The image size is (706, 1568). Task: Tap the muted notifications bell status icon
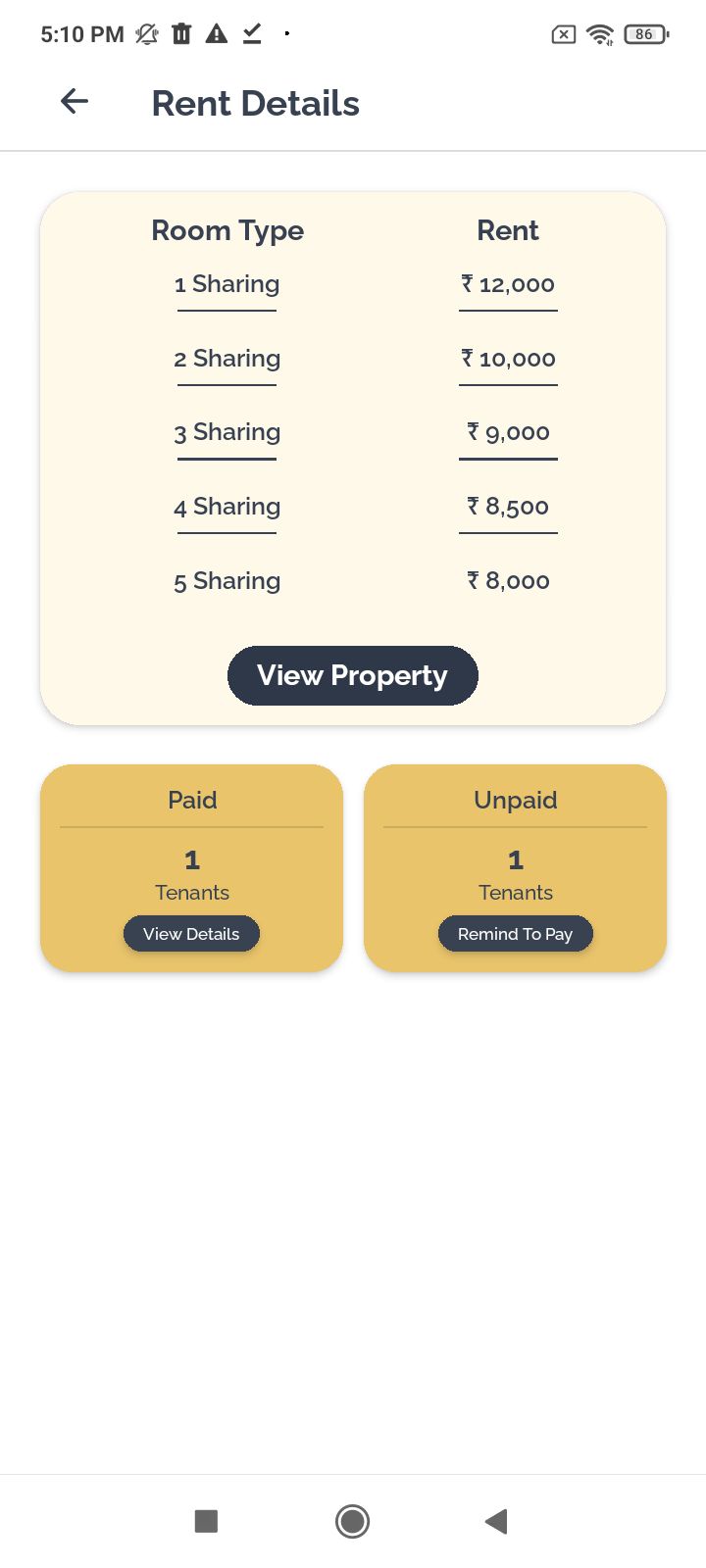[147, 34]
